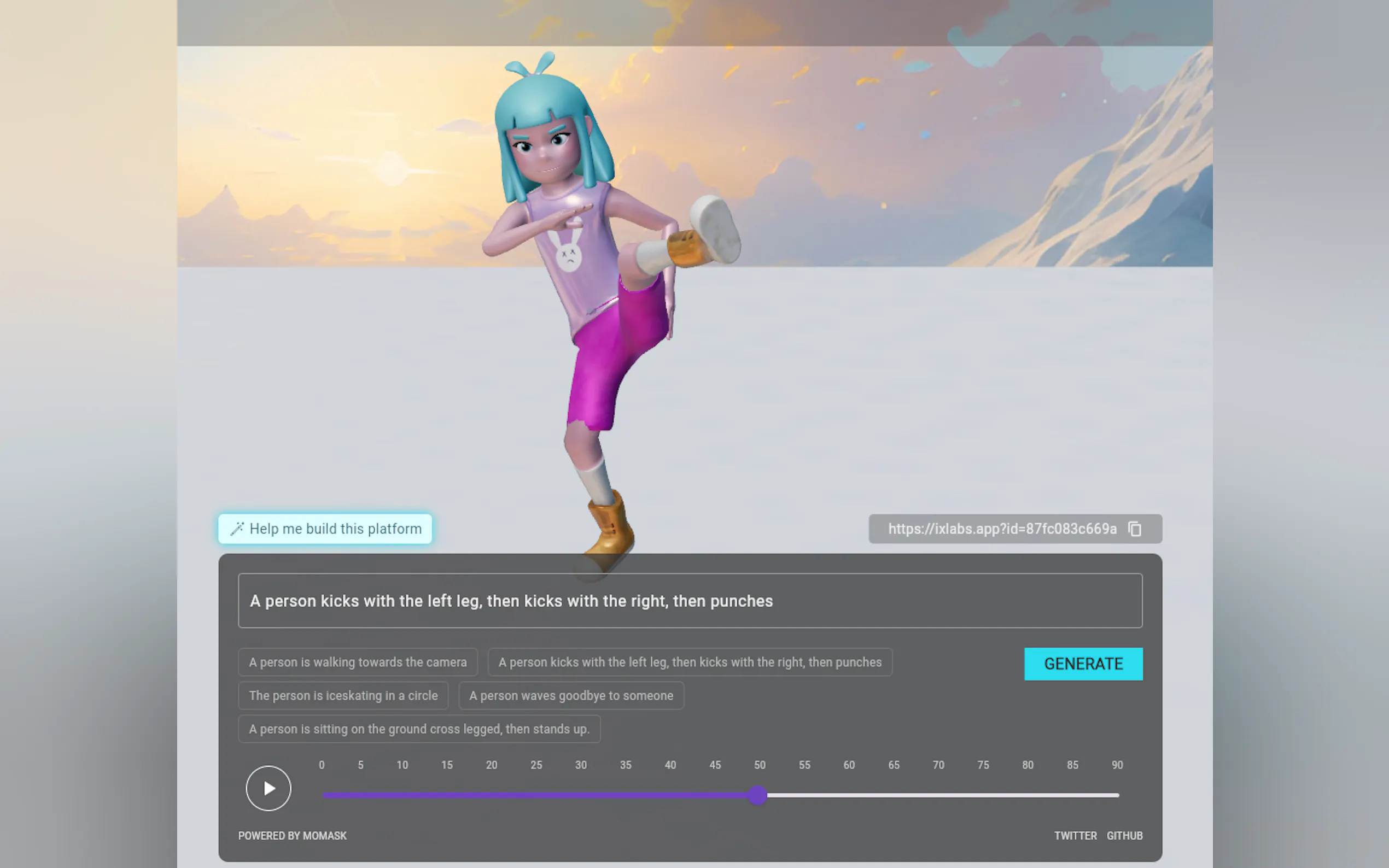Jump to frame 75 on timeline
Viewport: 1389px width, 868px height.
pyautogui.click(x=983, y=795)
